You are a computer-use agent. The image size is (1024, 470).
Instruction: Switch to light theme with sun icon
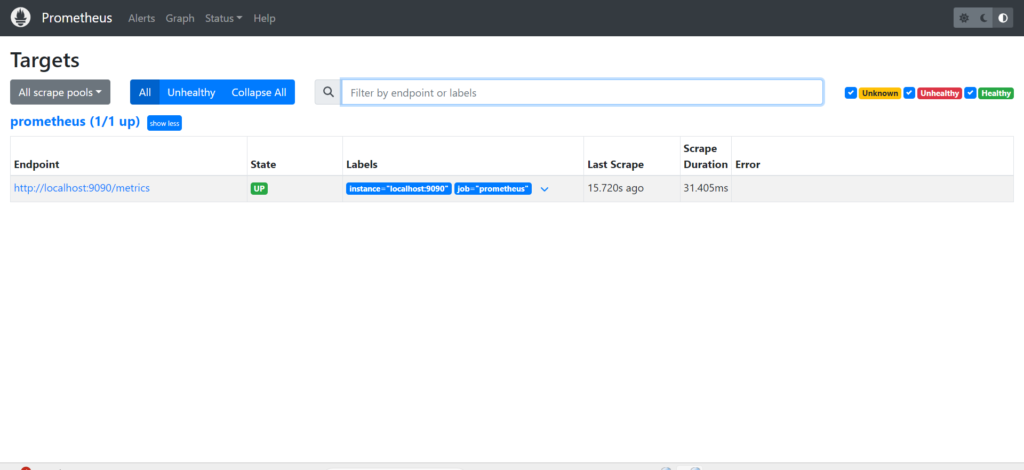pos(964,18)
